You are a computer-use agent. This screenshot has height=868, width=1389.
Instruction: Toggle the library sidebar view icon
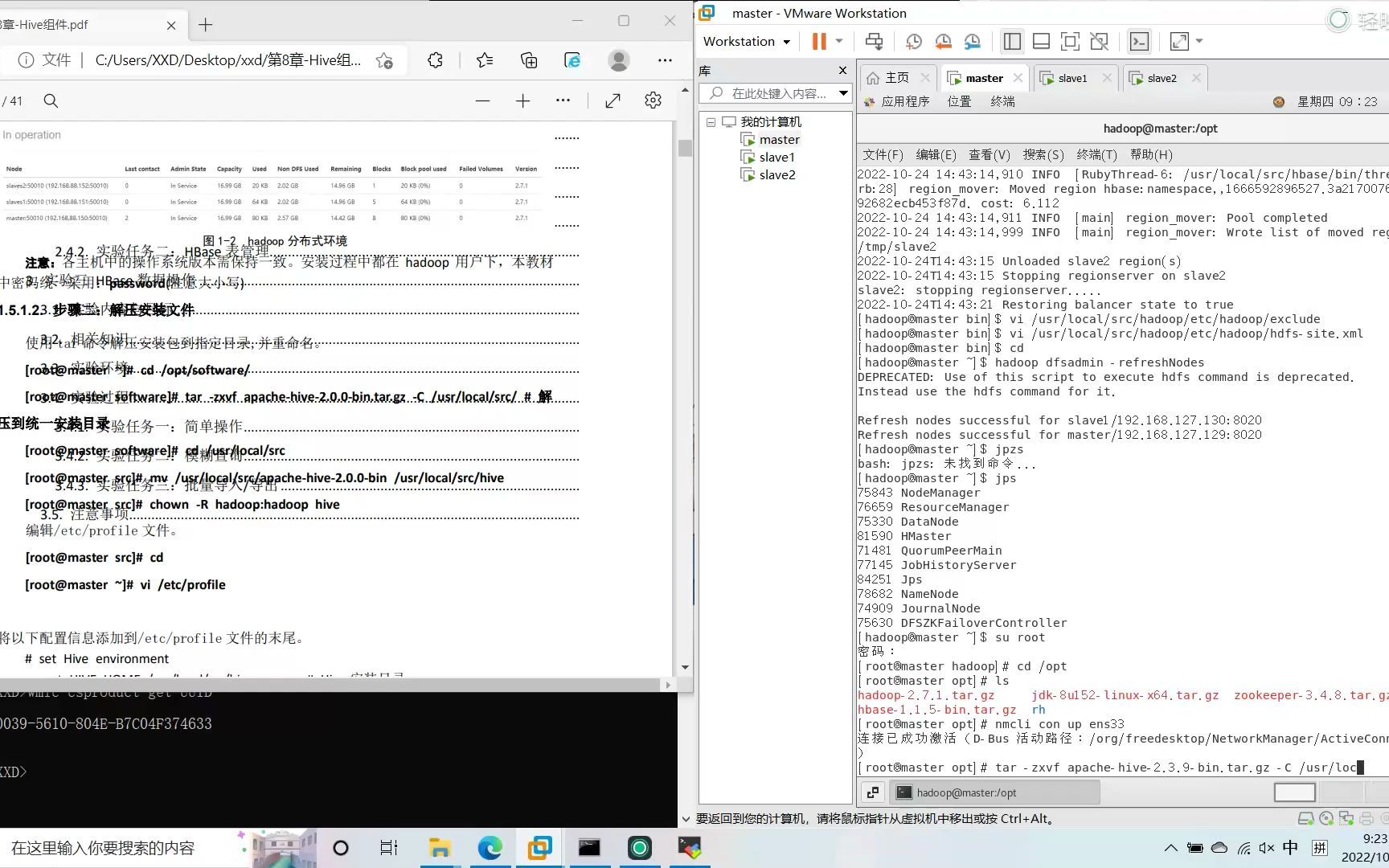(1012, 41)
